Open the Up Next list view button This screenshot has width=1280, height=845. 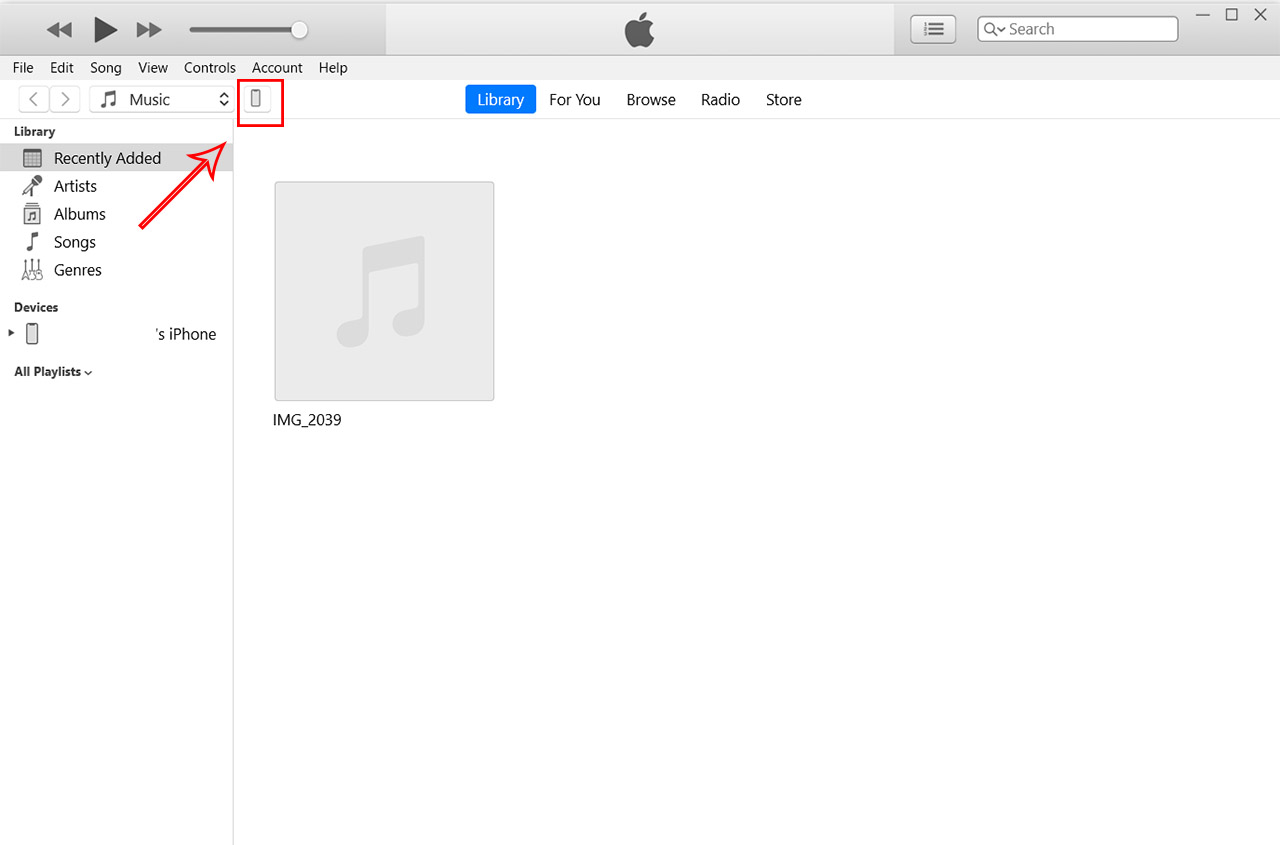[x=933, y=29]
